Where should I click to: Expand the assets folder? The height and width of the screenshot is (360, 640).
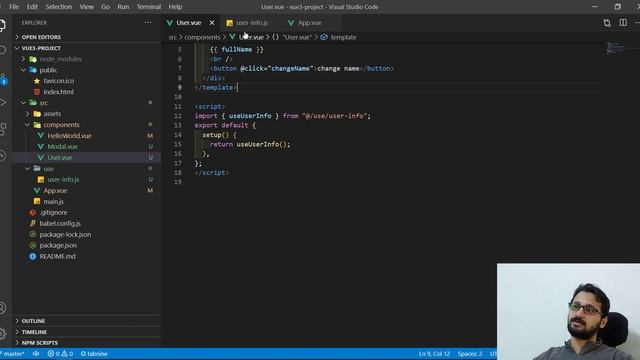click(x=52, y=114)
